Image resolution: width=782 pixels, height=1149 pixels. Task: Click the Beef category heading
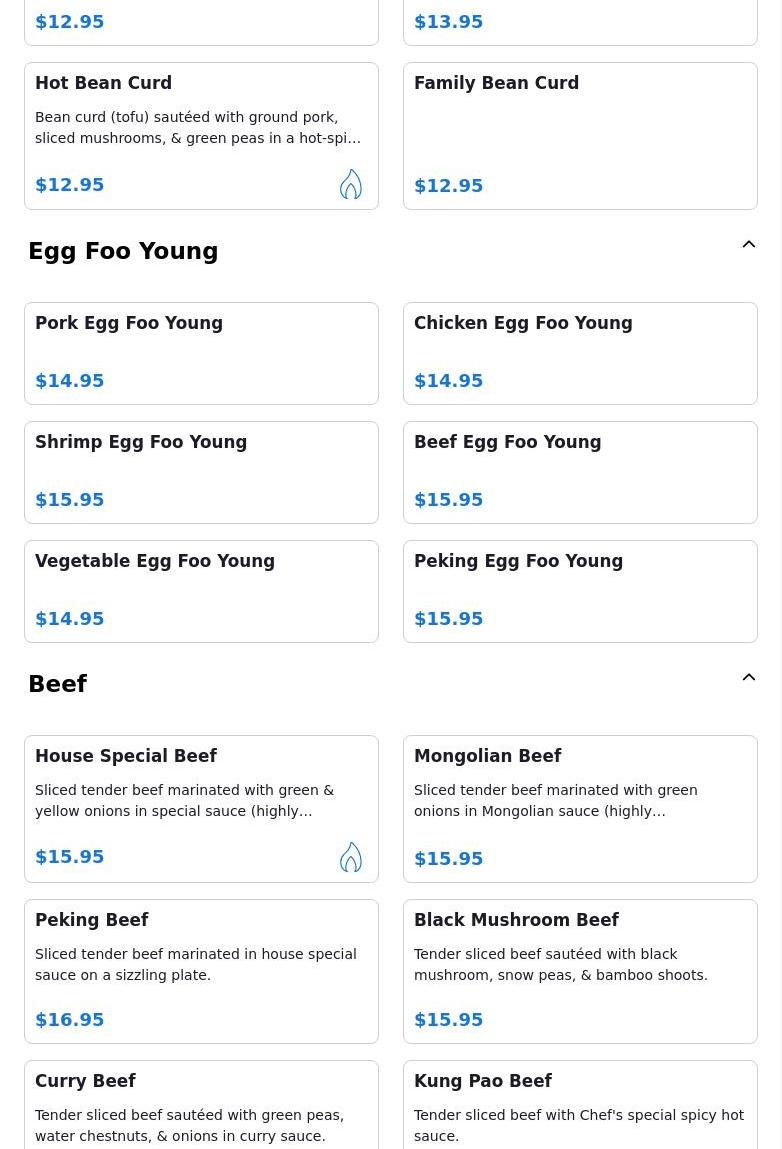(58, 684)
